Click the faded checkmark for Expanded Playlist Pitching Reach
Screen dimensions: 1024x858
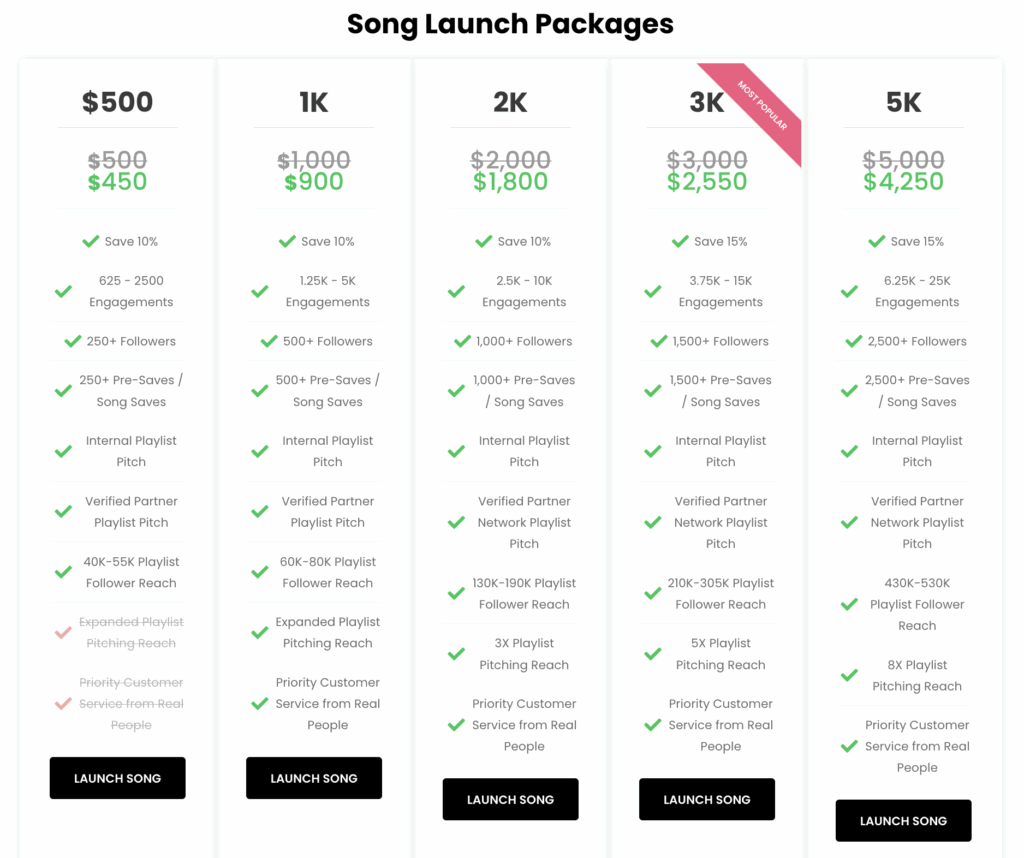63,633
